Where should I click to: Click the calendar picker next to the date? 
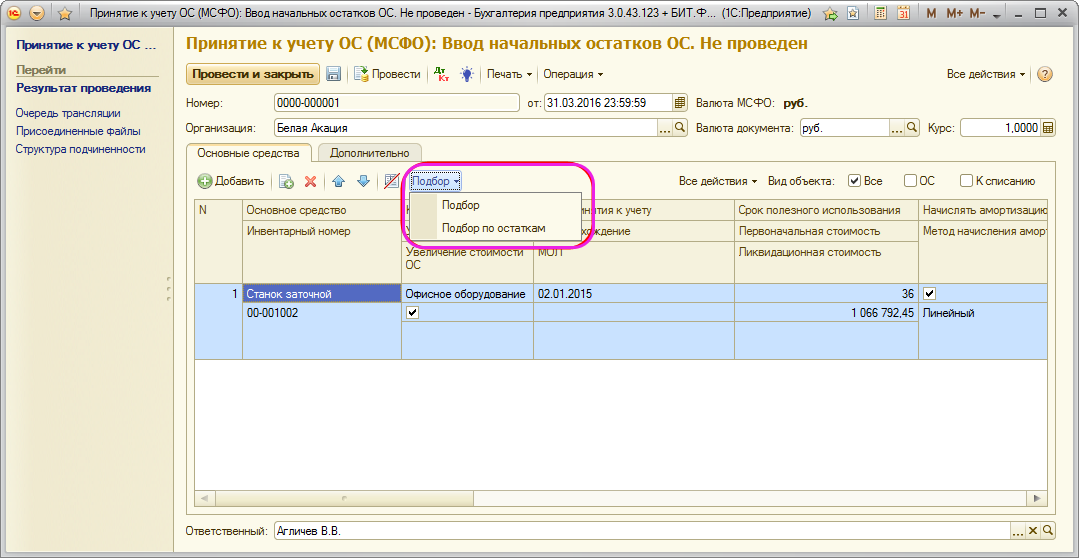[x=680, y=102]
